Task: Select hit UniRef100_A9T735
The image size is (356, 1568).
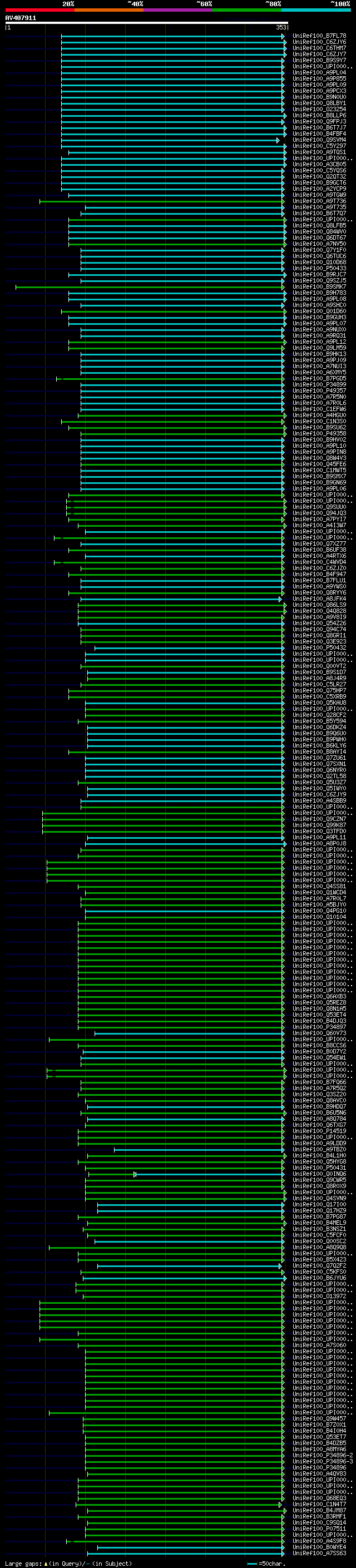Action: point(319,207)
